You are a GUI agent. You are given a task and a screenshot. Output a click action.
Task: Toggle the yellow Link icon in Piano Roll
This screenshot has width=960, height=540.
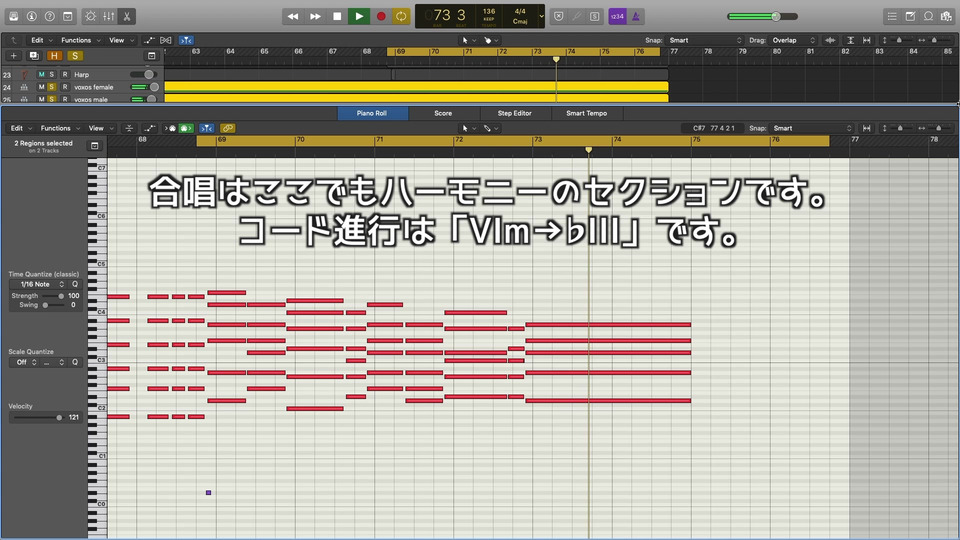[x=228, y=129]
